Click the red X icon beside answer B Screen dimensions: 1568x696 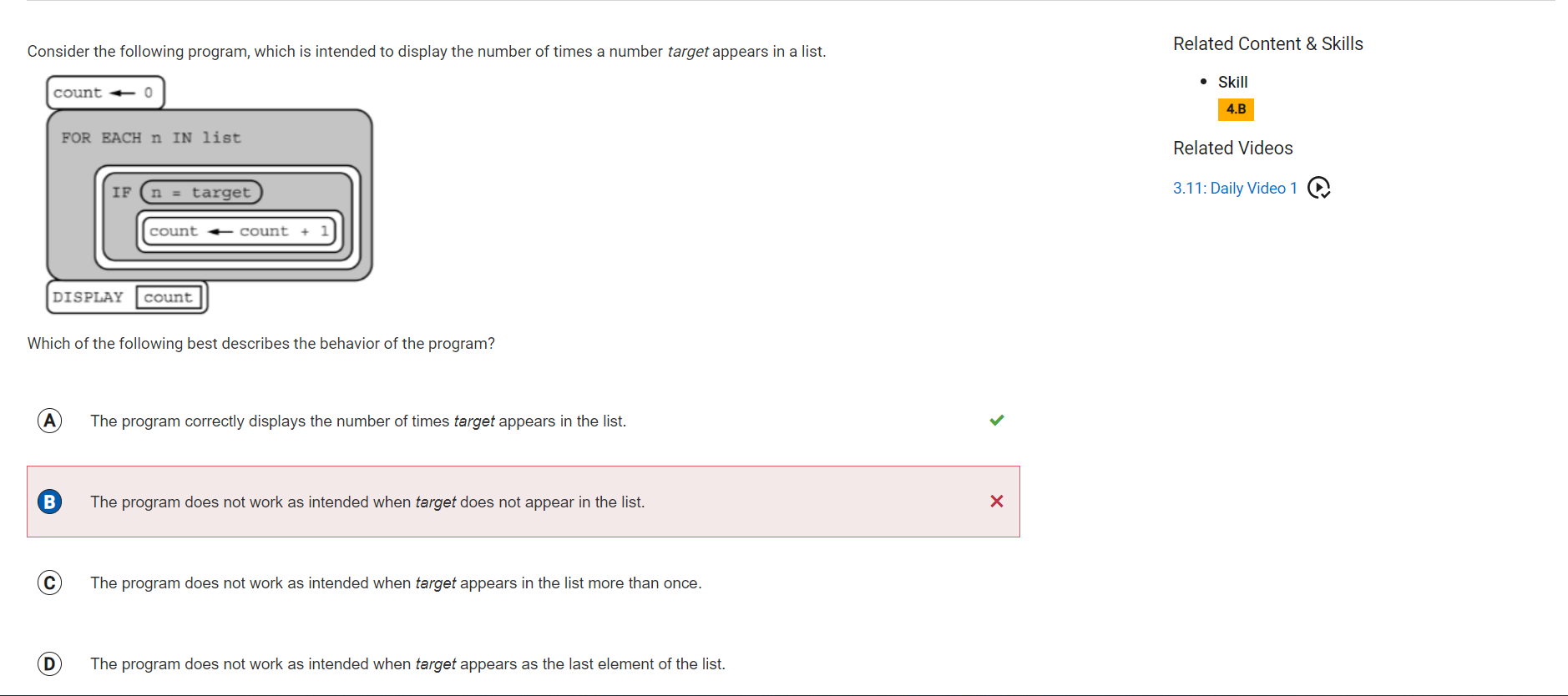(x=997, y=501)
